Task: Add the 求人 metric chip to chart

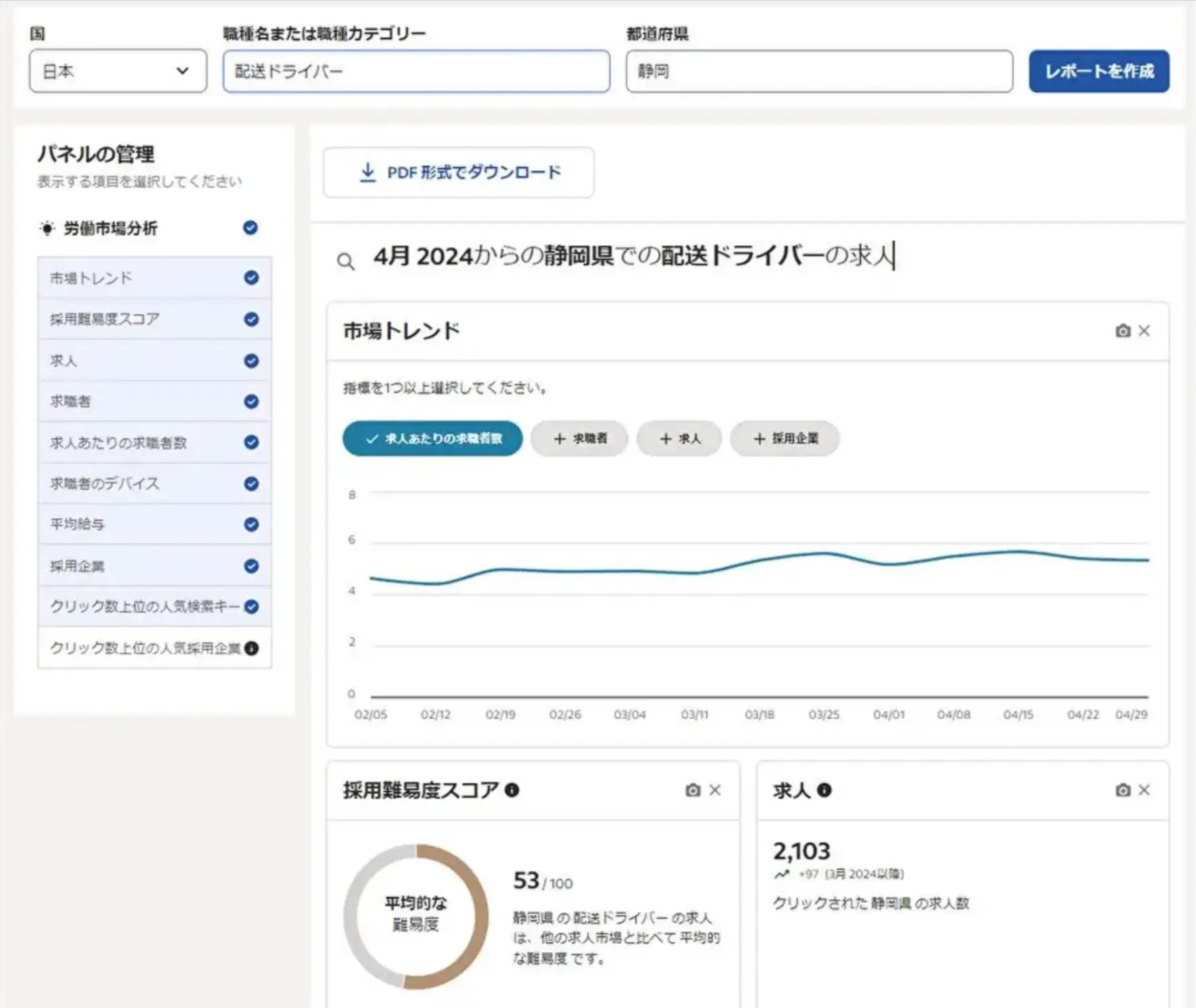Action: pos(679,438)
